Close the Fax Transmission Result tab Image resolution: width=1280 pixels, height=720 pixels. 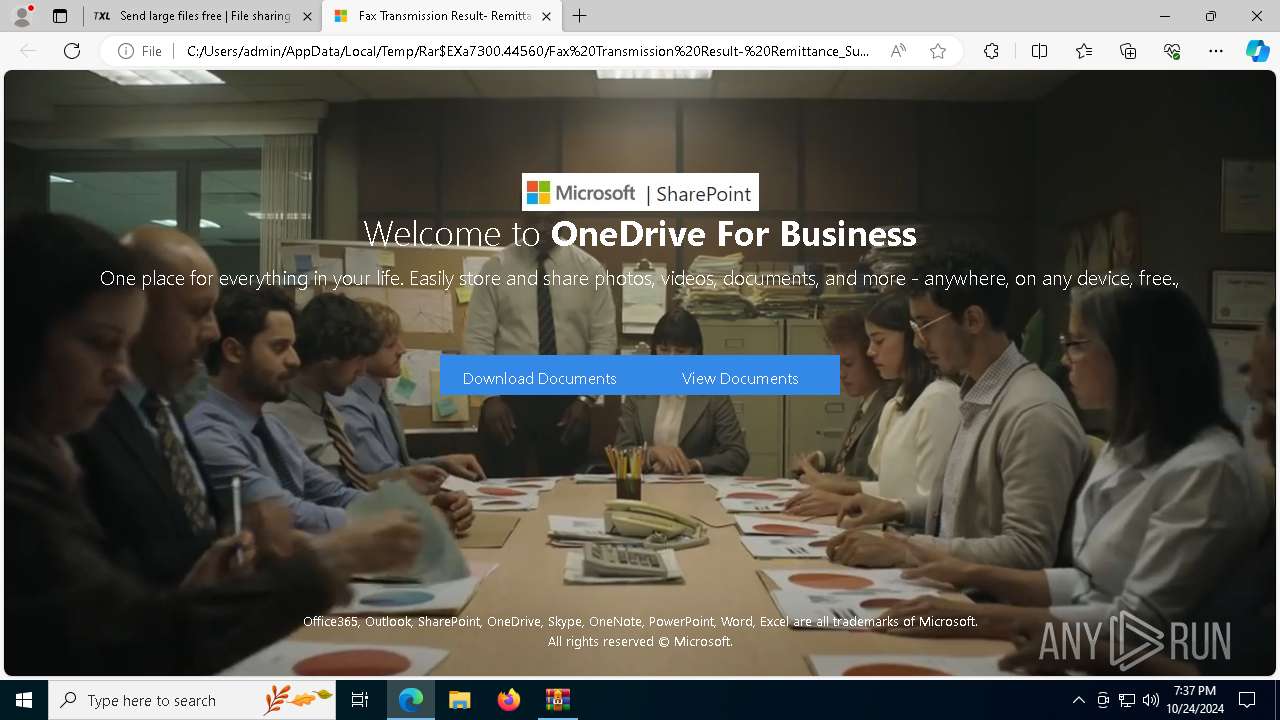546,16
